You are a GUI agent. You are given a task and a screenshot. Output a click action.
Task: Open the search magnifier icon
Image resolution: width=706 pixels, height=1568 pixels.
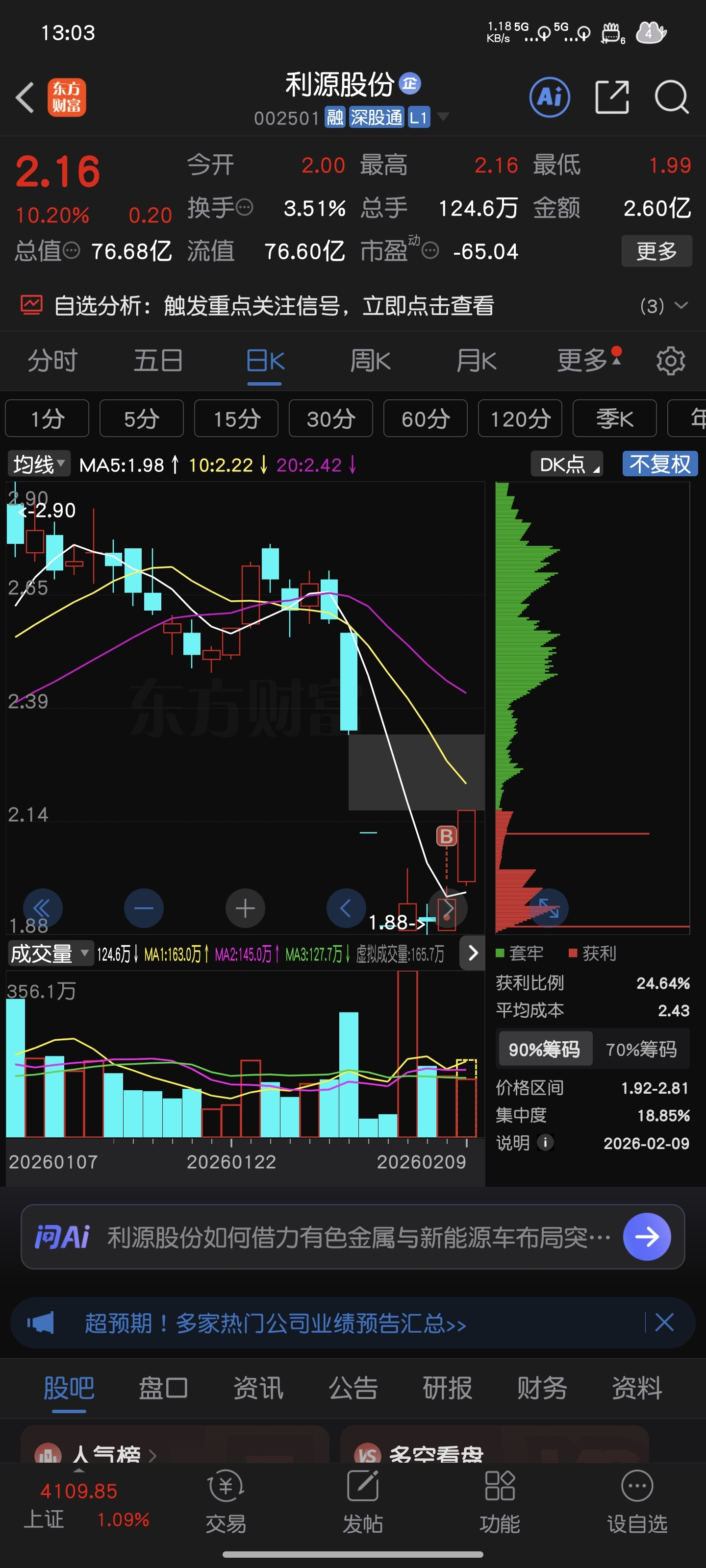click(671, 98)
